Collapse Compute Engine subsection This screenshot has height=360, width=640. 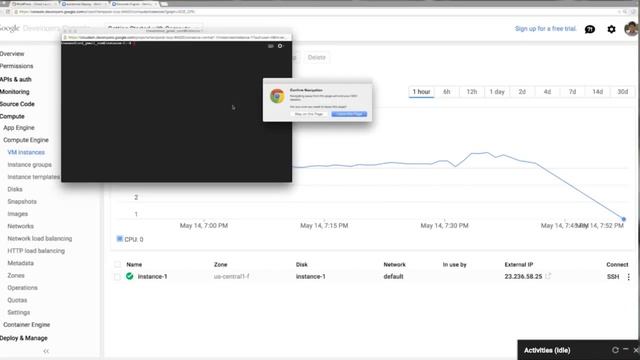(26, 140)
